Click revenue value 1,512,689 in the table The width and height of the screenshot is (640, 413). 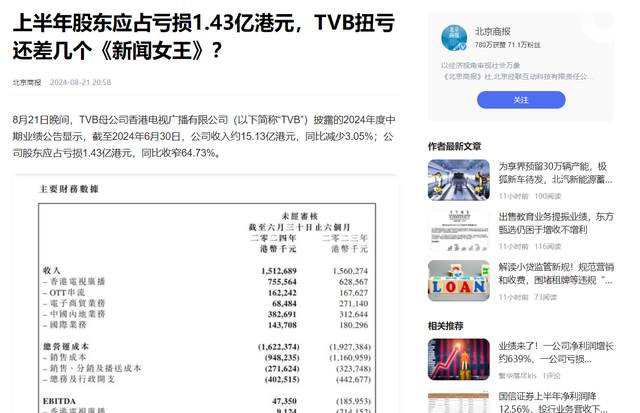click(279, 271)
